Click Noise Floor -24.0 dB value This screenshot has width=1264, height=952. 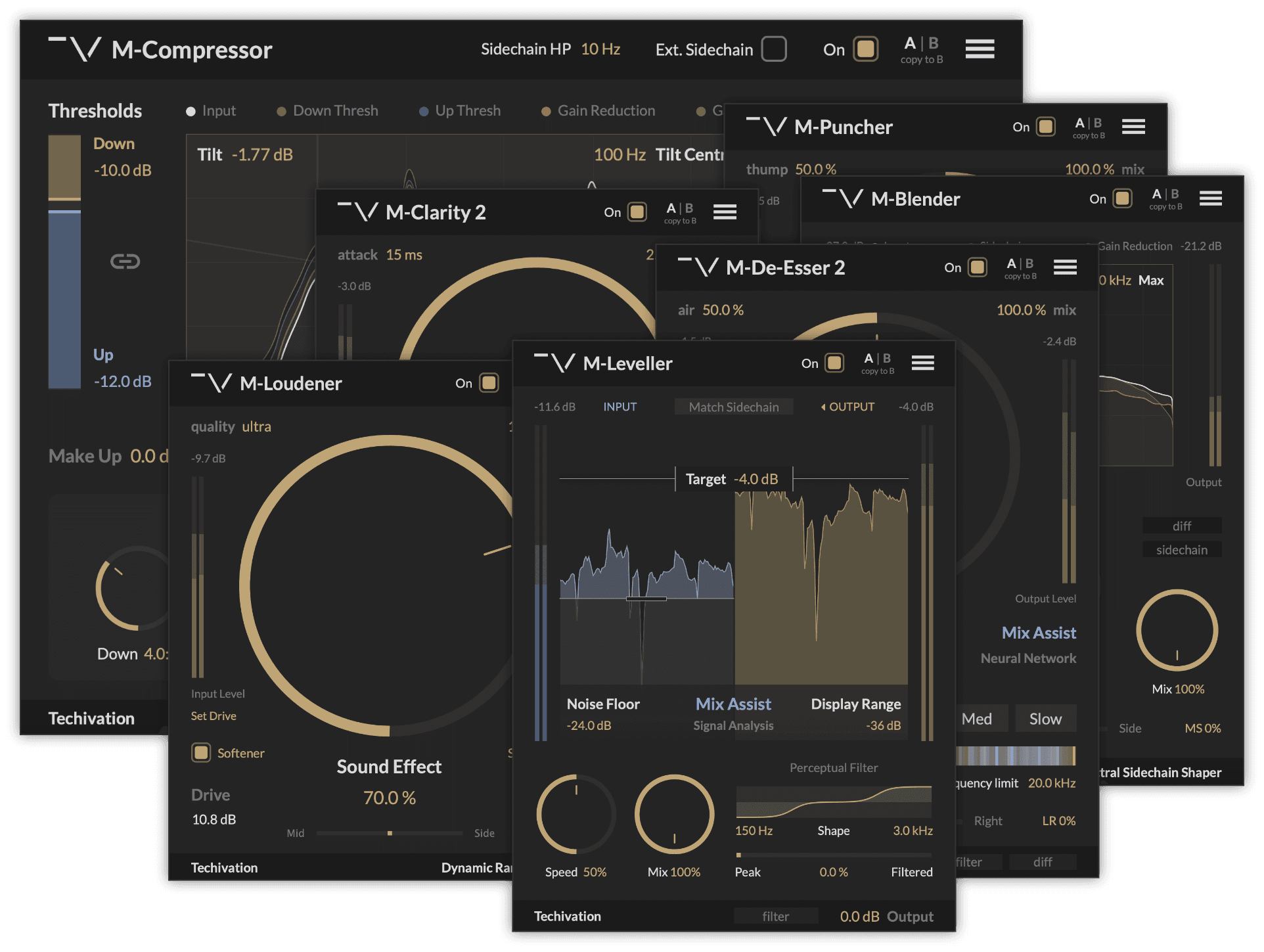(x=589, y=725)
